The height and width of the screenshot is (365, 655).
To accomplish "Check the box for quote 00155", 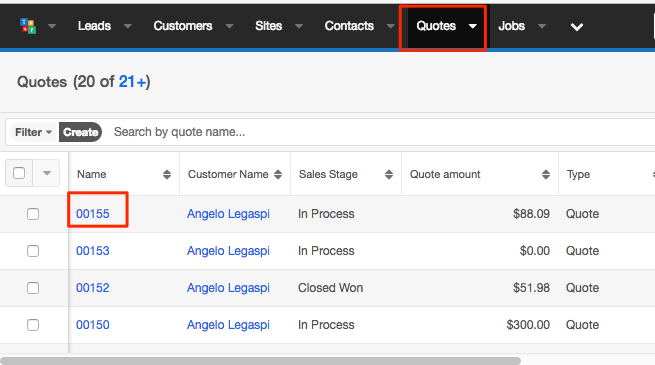I will pyautogui.click(x=33, y=214).
